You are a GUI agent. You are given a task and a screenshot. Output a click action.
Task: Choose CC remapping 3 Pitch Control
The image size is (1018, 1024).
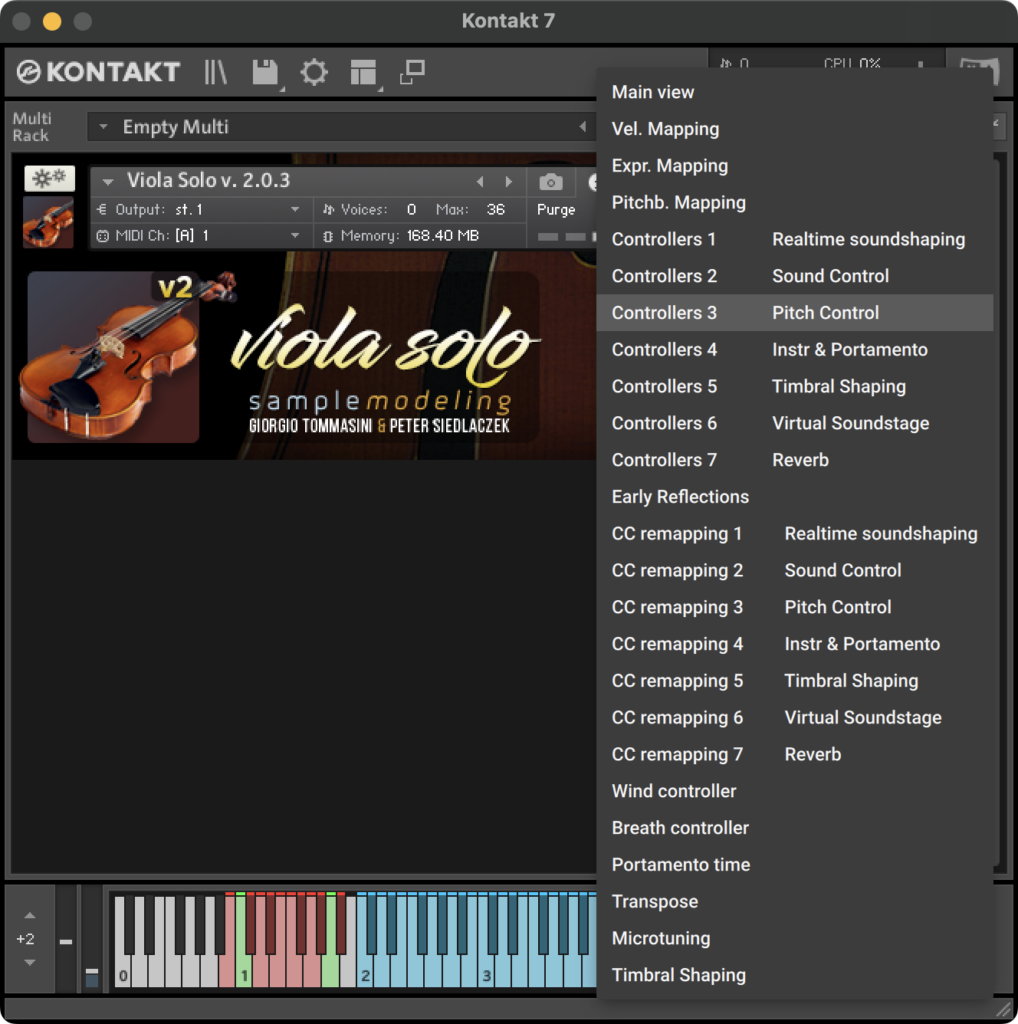795,607
